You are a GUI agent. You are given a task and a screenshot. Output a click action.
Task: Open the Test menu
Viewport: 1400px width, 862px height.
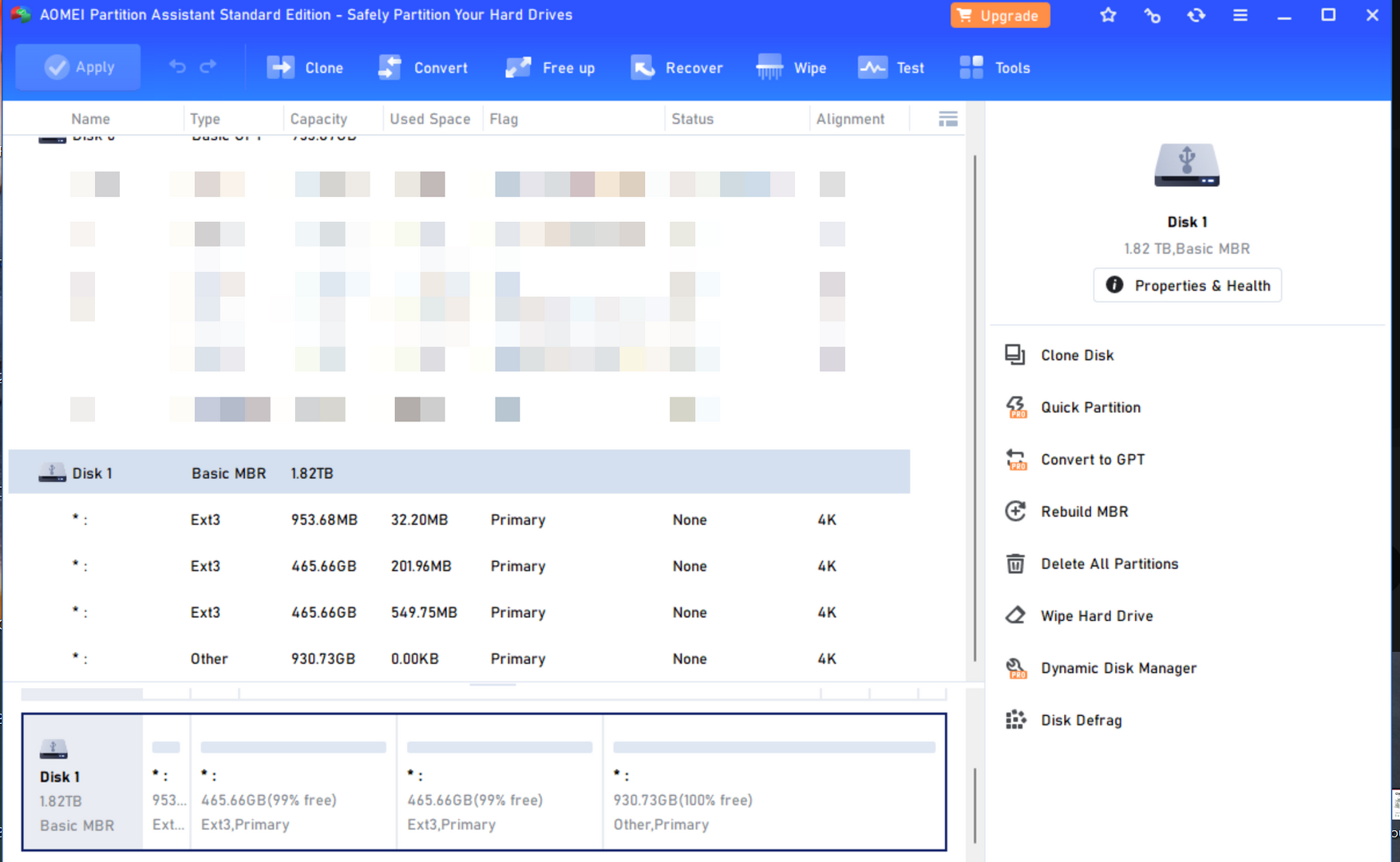click(x=891, y=68)
